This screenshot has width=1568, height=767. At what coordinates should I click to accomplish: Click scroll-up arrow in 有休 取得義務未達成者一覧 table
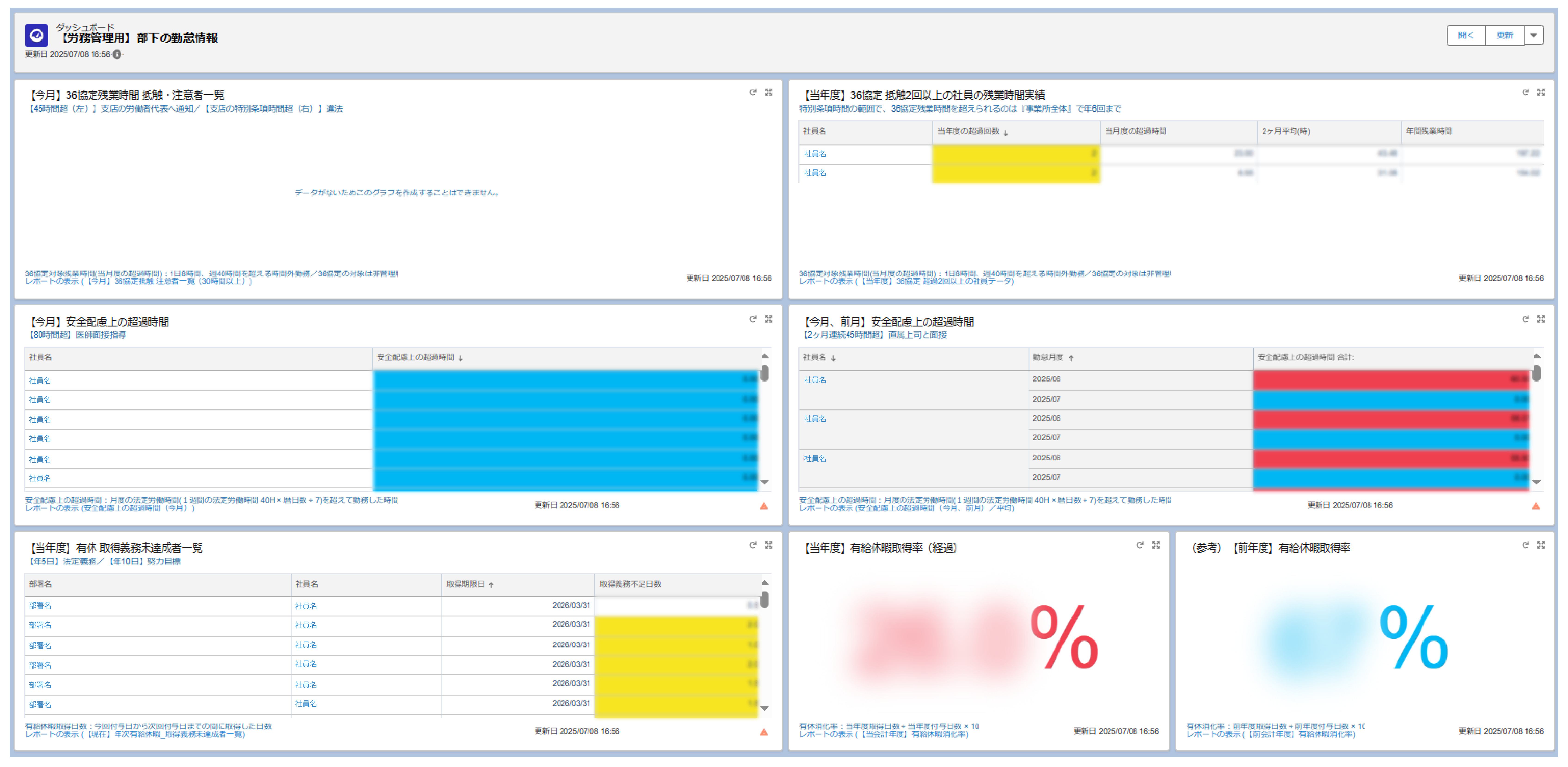765,582
